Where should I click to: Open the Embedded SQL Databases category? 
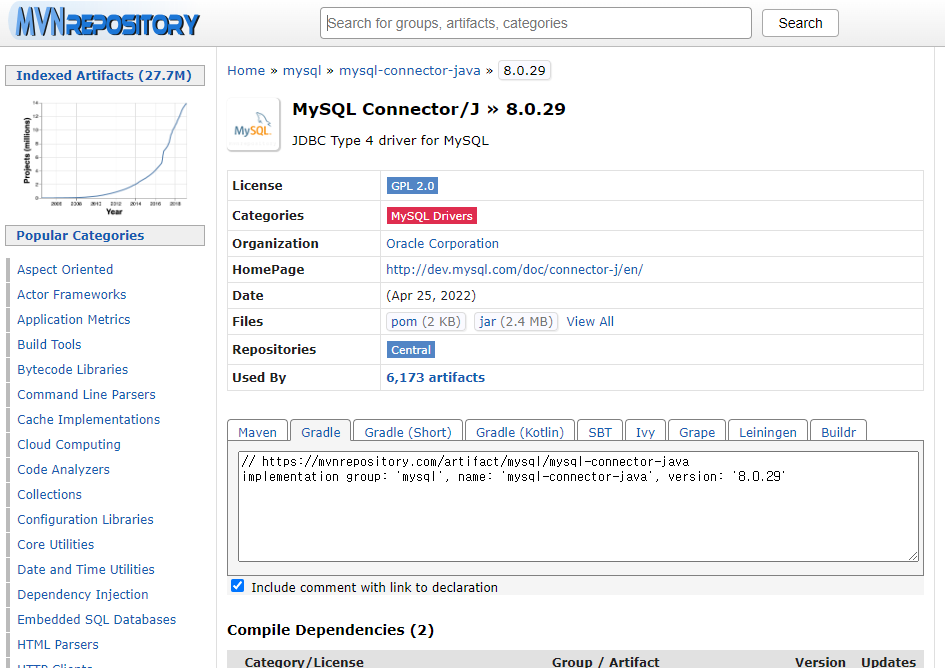click(x=96, y=620)
